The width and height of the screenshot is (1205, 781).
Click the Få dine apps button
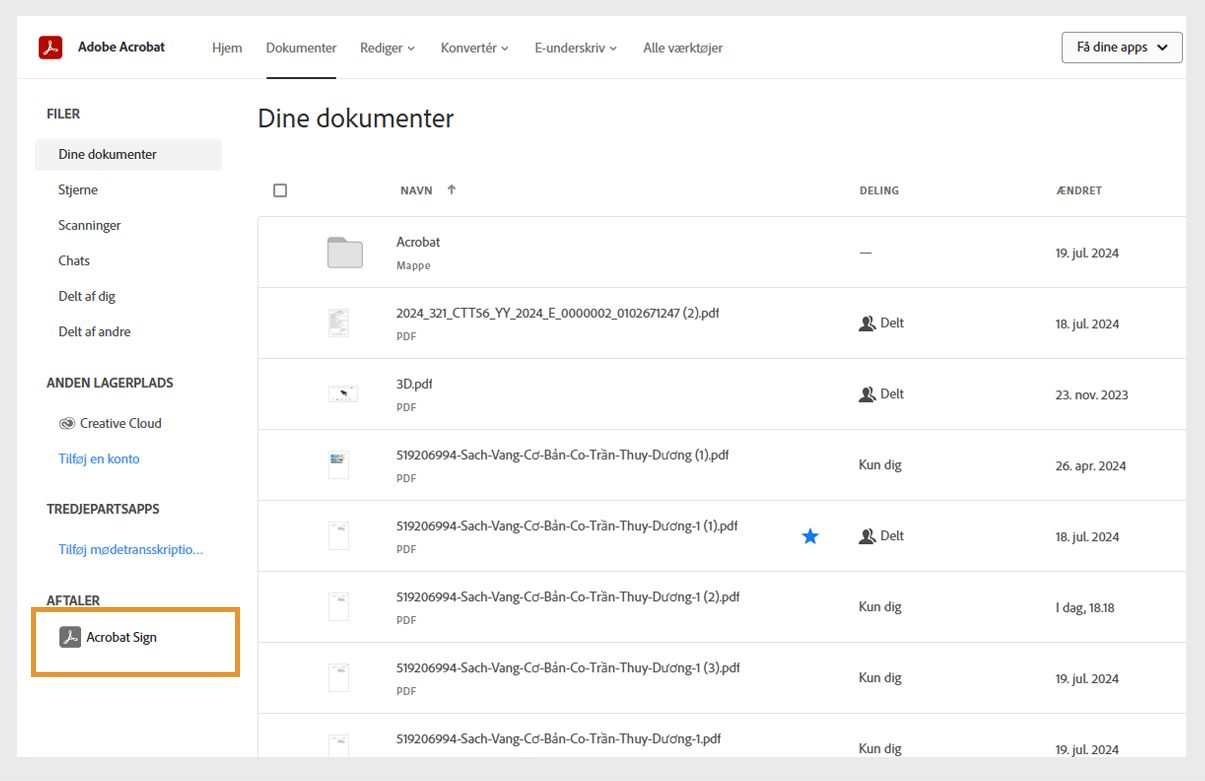[1120, 46]
